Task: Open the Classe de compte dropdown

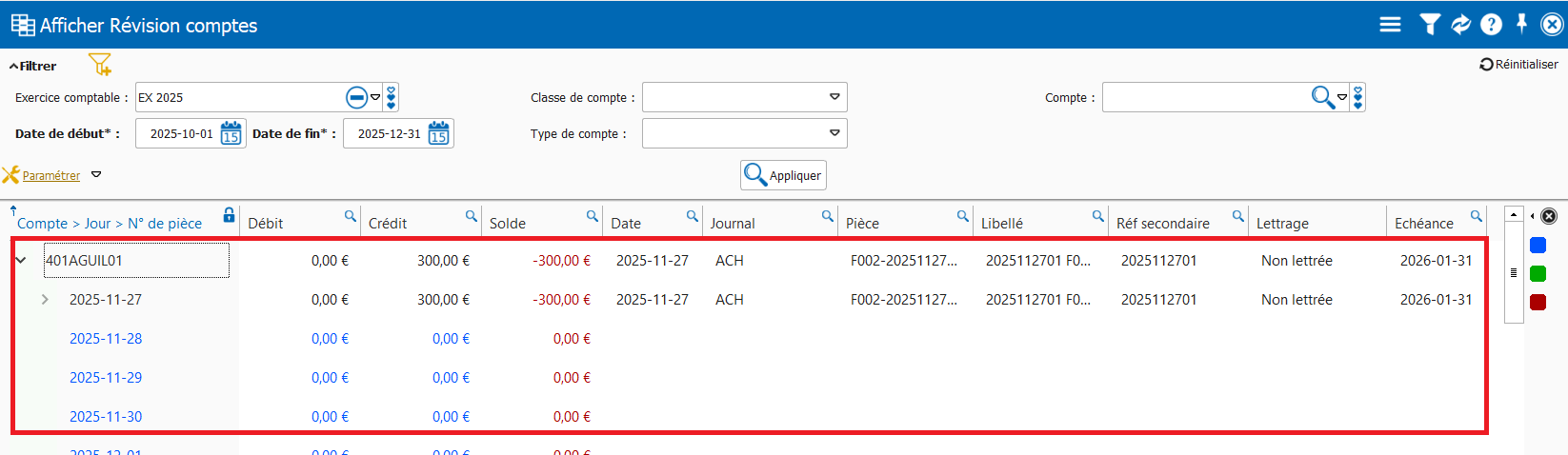Action: 834,97
